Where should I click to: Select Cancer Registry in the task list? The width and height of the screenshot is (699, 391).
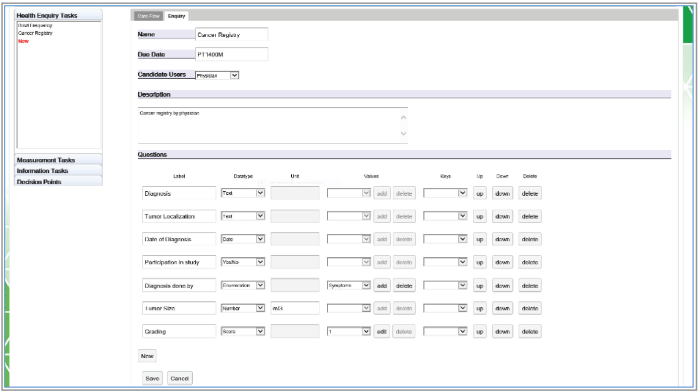35,33
